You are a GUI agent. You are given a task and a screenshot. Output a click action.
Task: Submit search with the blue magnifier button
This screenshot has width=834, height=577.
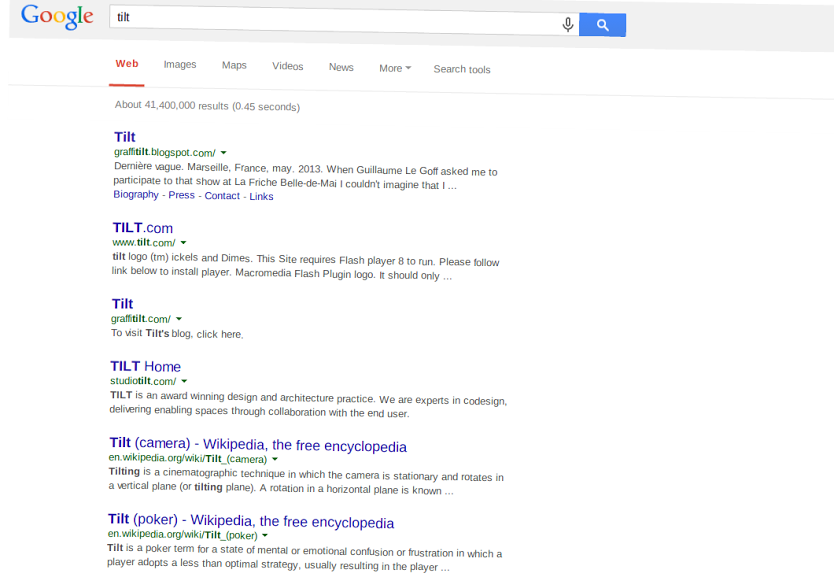(x=602, y=24)
